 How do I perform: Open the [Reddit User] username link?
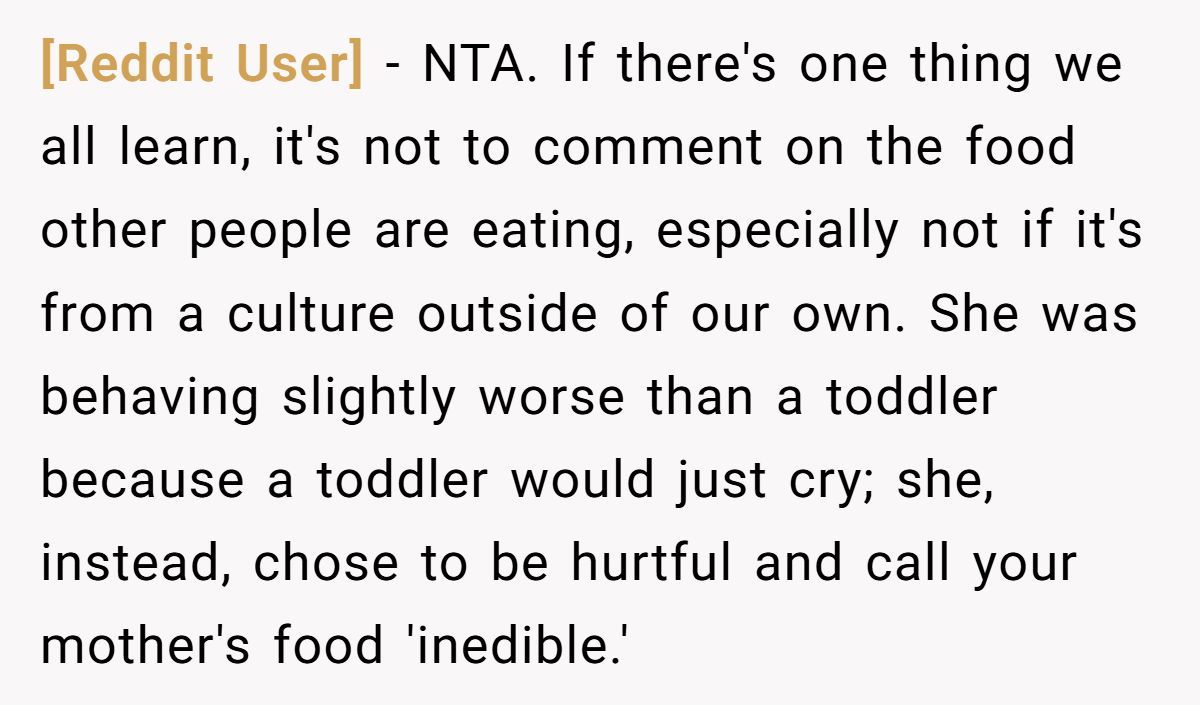point(202,66)
